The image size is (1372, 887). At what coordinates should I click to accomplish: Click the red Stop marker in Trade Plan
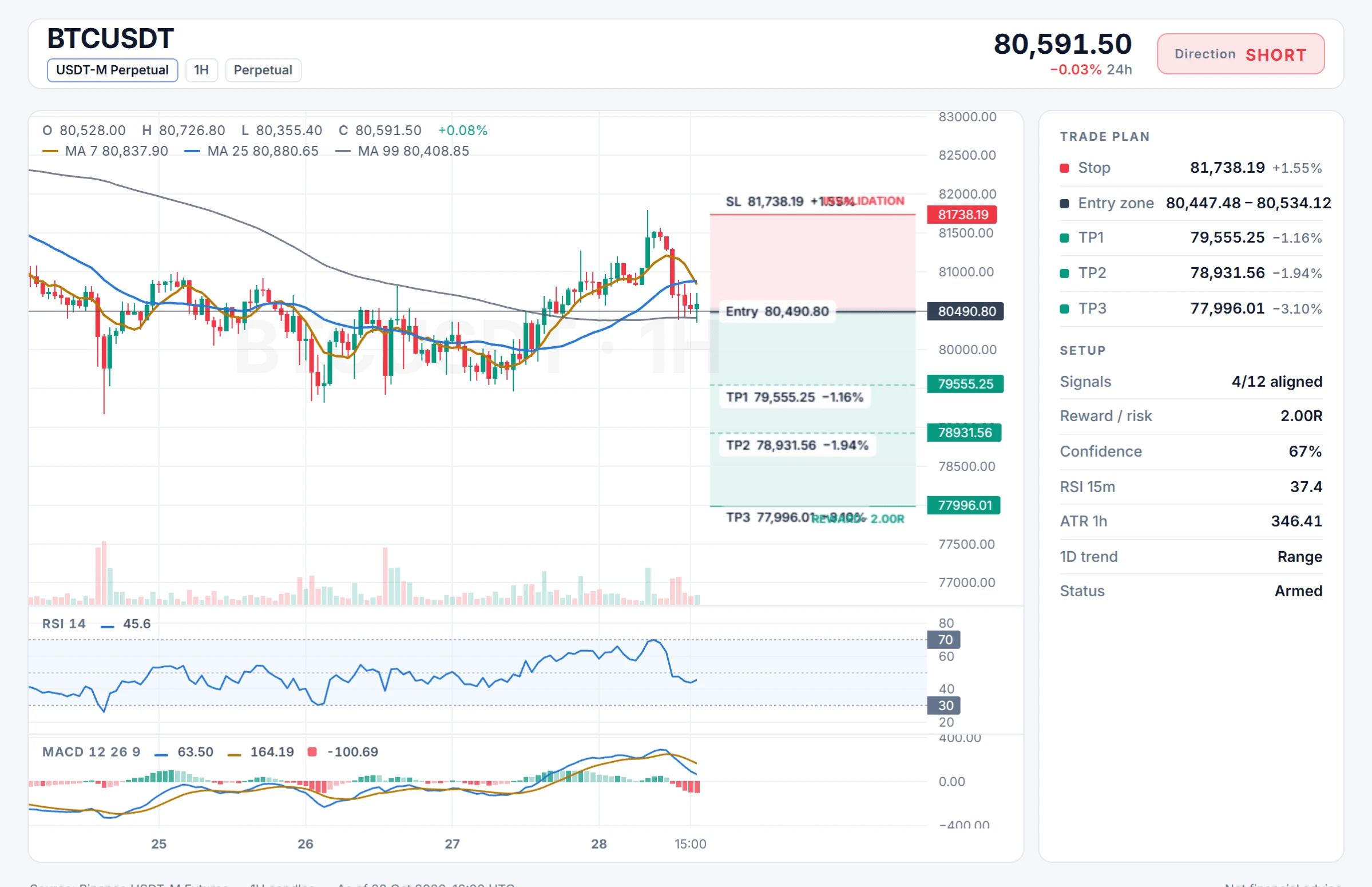click(1065, 168)
